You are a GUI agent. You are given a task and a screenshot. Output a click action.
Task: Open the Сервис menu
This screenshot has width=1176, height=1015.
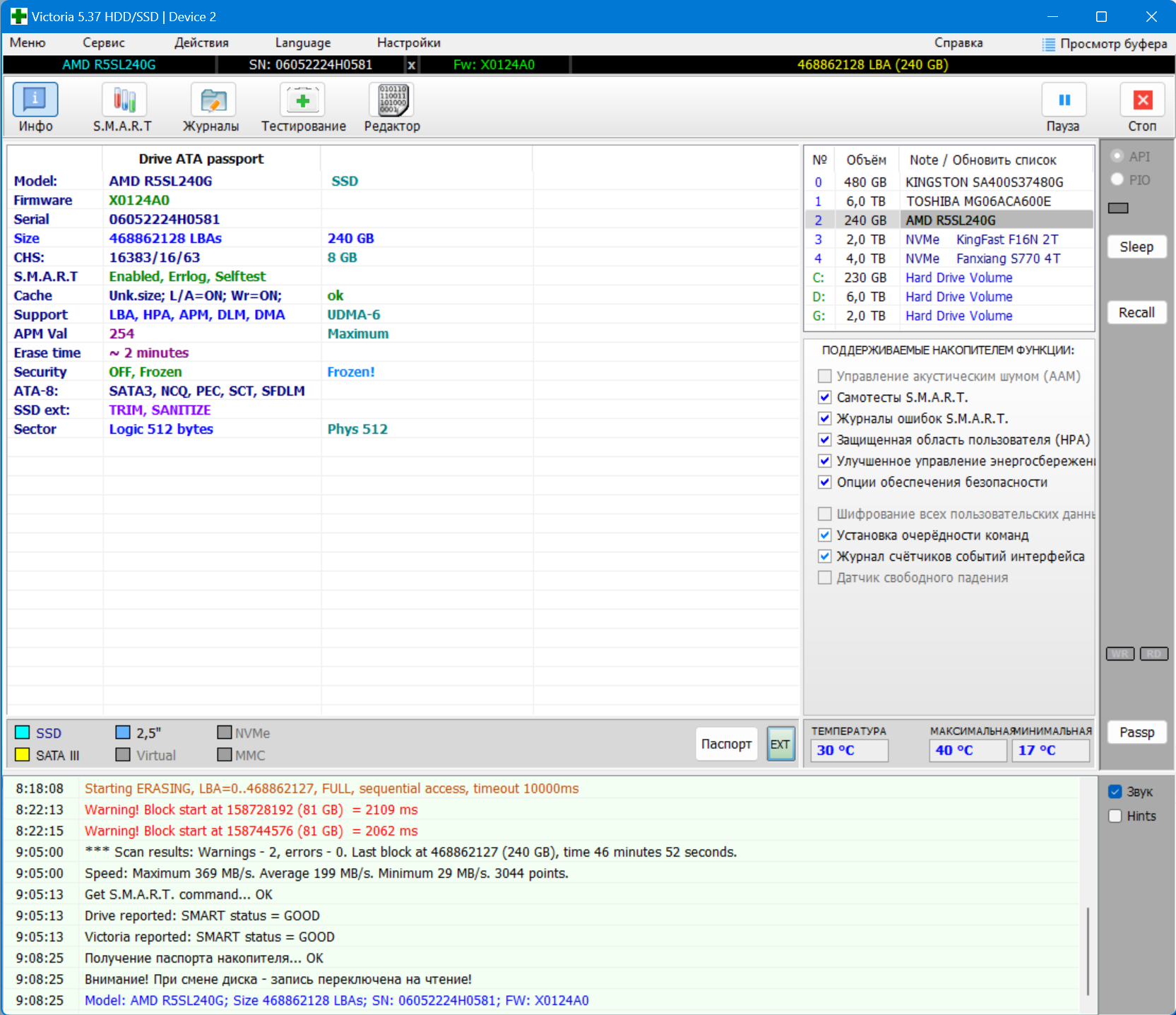(104, 42)
